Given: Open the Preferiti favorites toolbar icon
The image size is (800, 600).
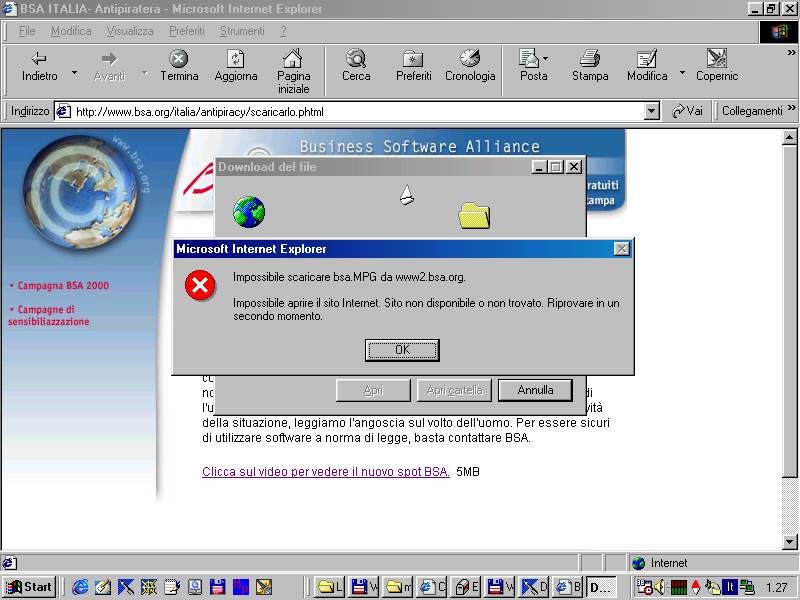Looking at the screenshot, I should (x=413, y=59).
